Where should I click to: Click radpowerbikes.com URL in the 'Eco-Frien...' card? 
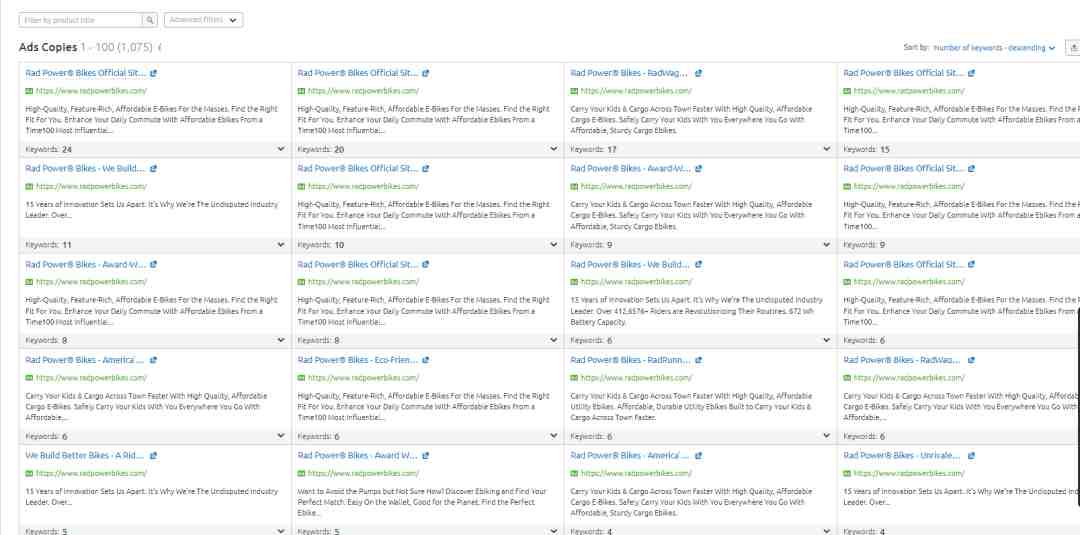363,378
